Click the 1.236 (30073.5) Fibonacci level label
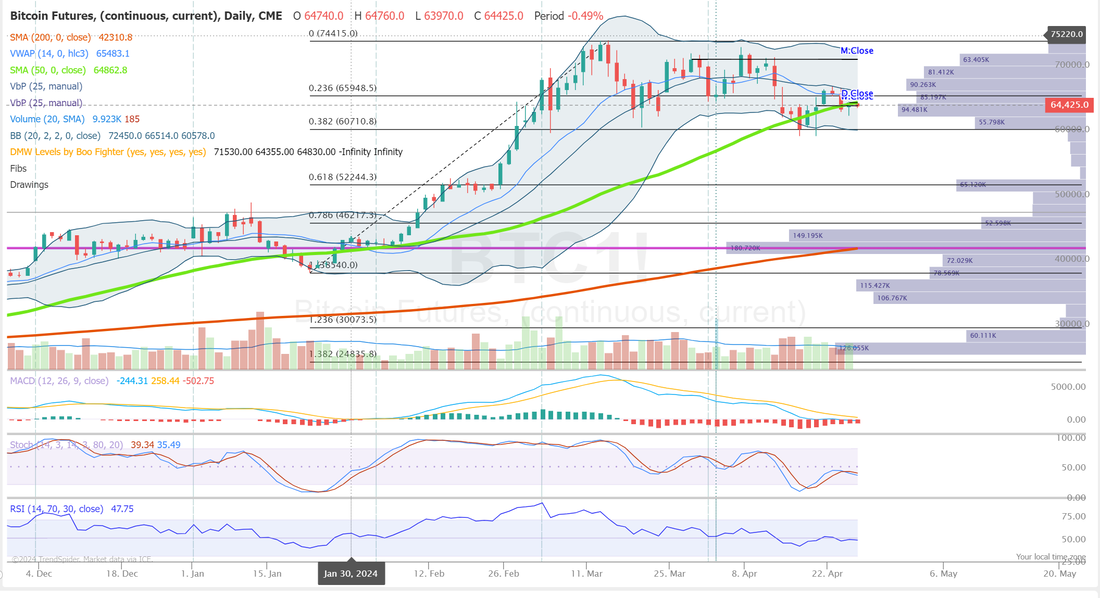 click(342, 319)
